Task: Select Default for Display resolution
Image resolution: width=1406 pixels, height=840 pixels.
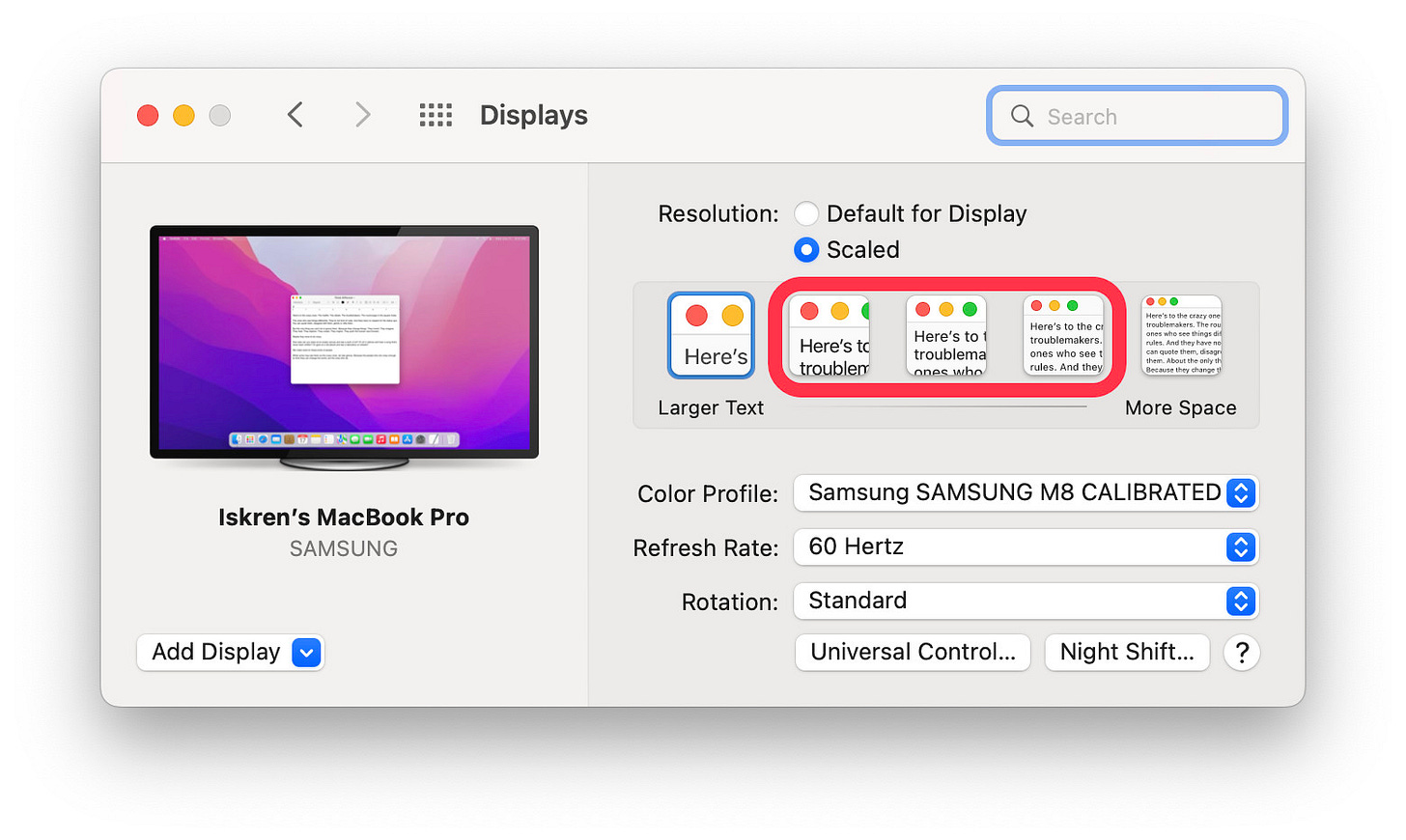Action: [806, 213]
